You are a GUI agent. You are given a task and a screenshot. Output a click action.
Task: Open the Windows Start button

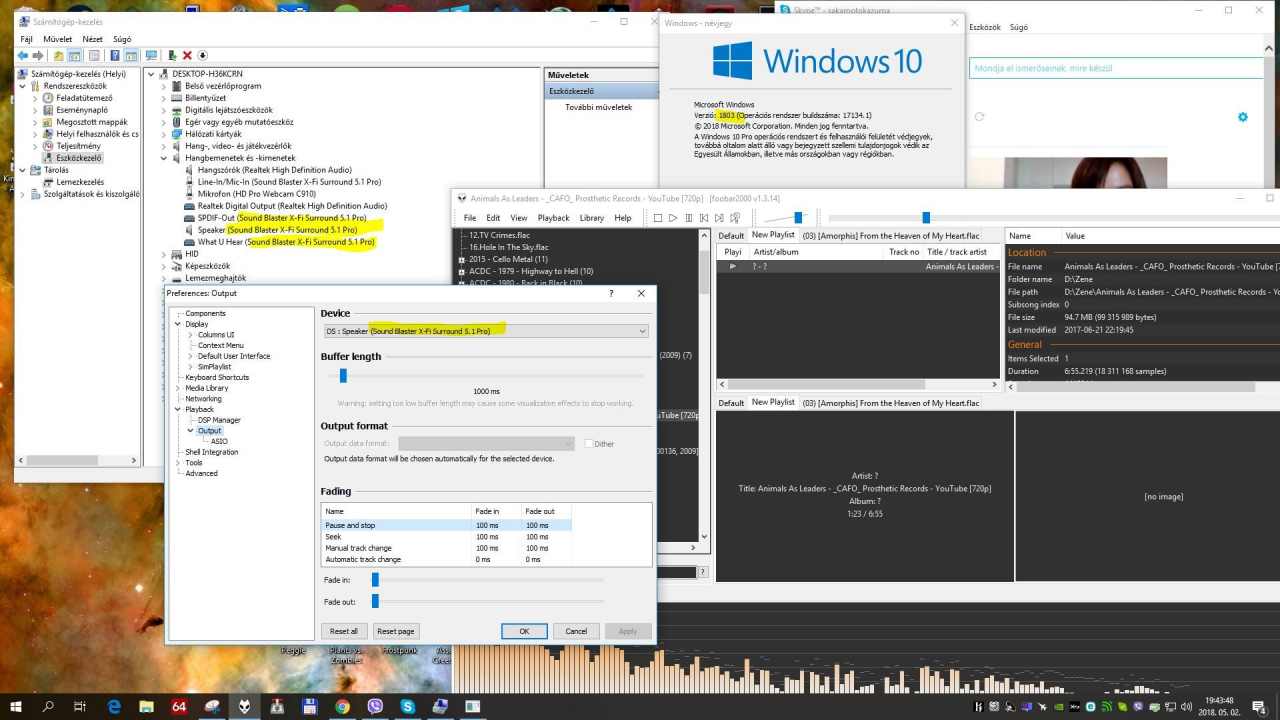[x=17, y=706]
